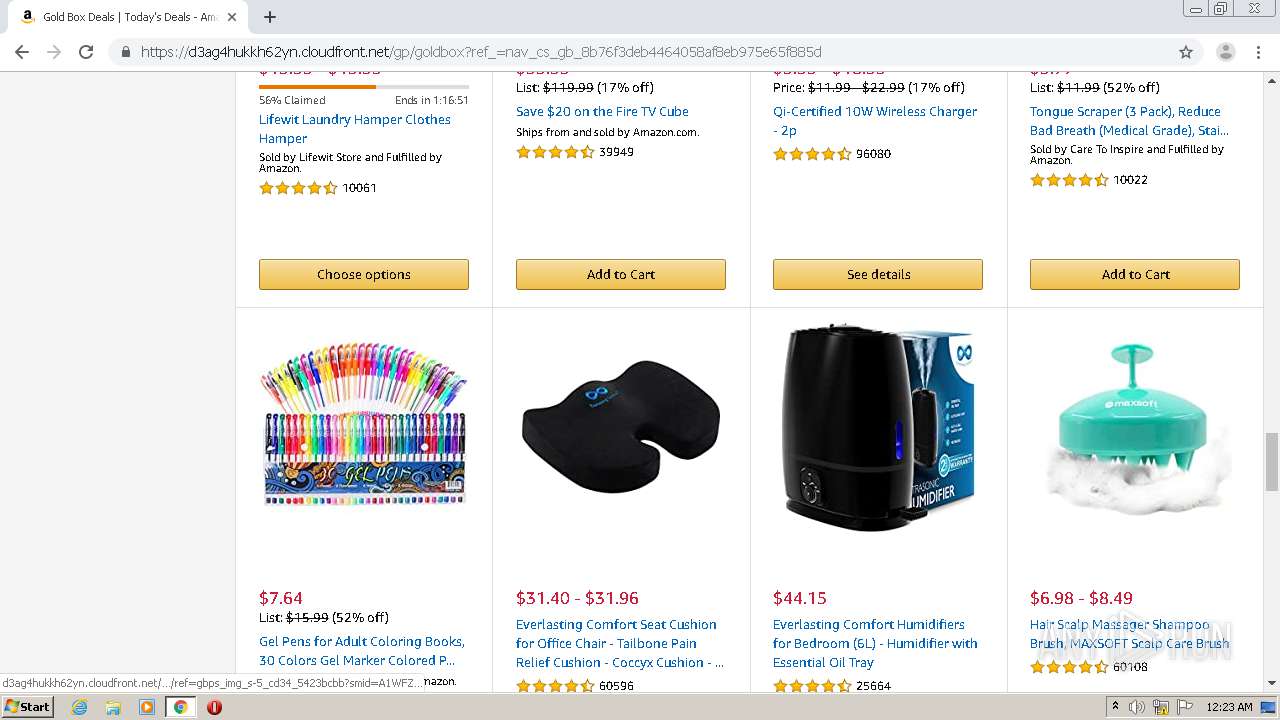Screen dimensions: 1280x720
Task: Launch Internet Explorer from the taskbar
Action: point(80,707)
